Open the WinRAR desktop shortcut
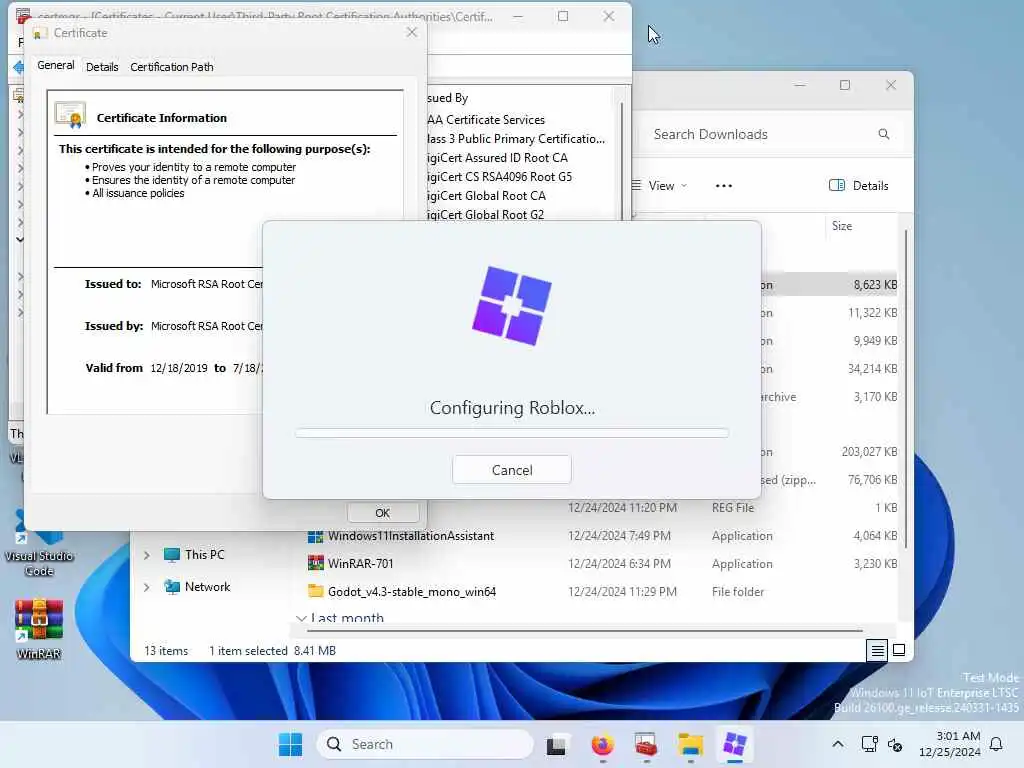 tap(39, 629)
